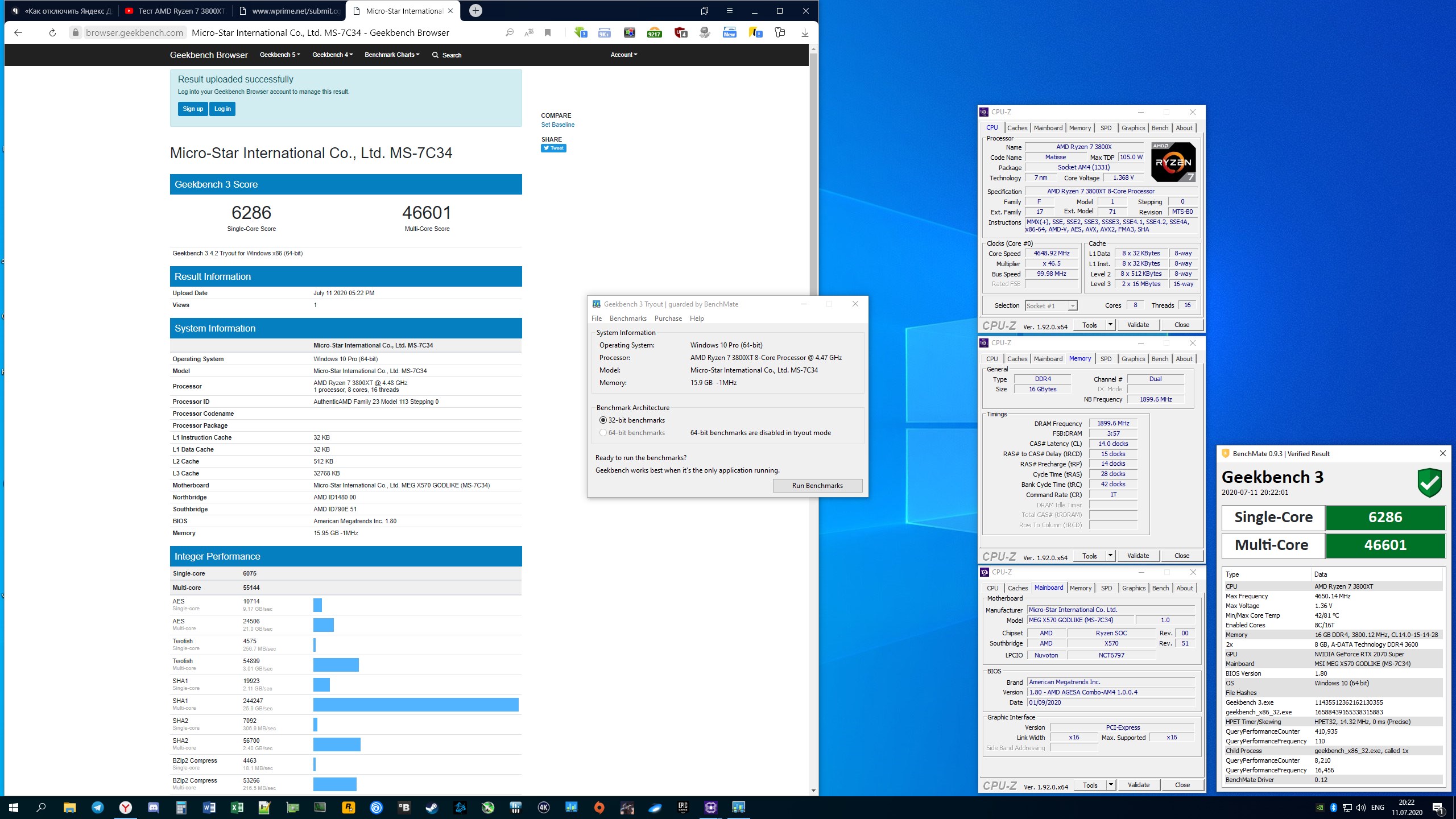
Task: Switch to Bench tab in top CPU-Z window
Action: (1160, 128)
